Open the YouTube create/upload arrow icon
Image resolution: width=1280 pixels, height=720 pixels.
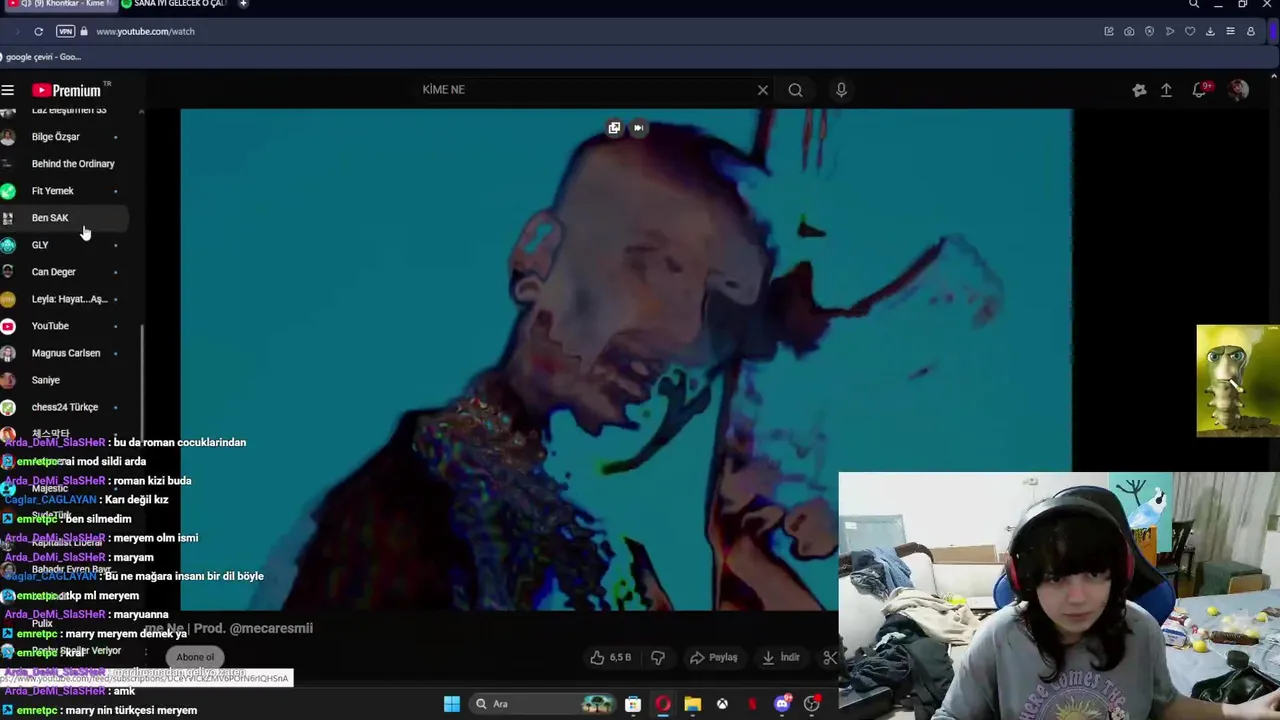pos(1166,90)
